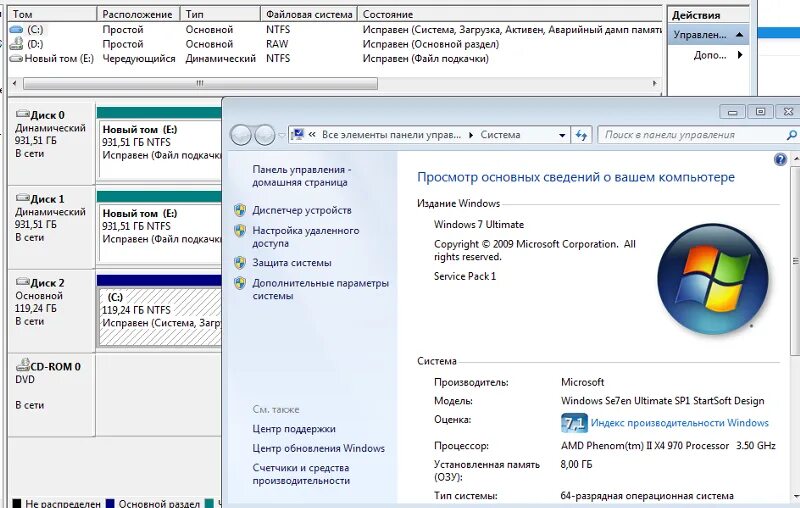Click the Диск 2 disk icon

(22, 282)
